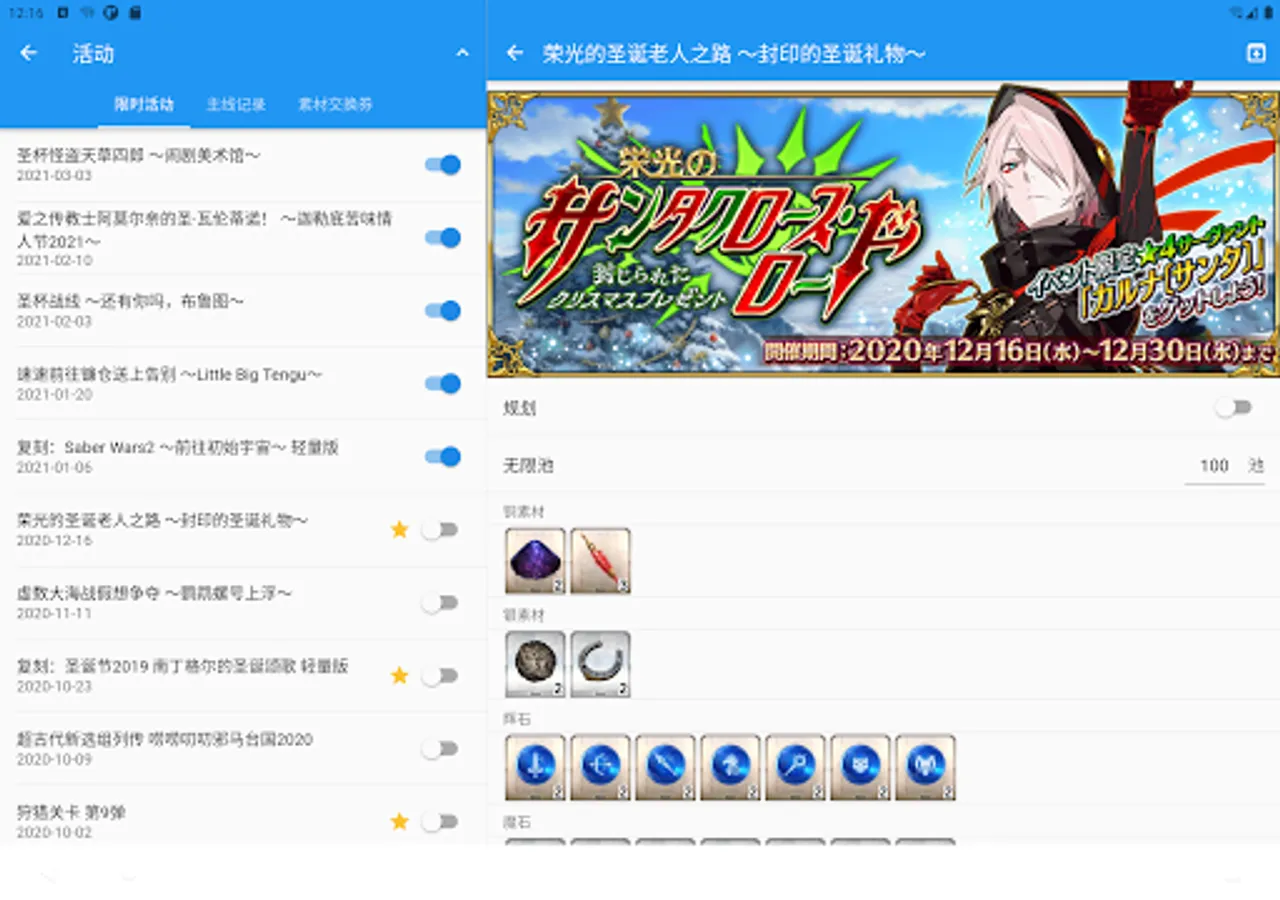The image size is (1280, 900).
Task: Enable the 虚数大海战 event switch
Action: click(x=439, y=603)
